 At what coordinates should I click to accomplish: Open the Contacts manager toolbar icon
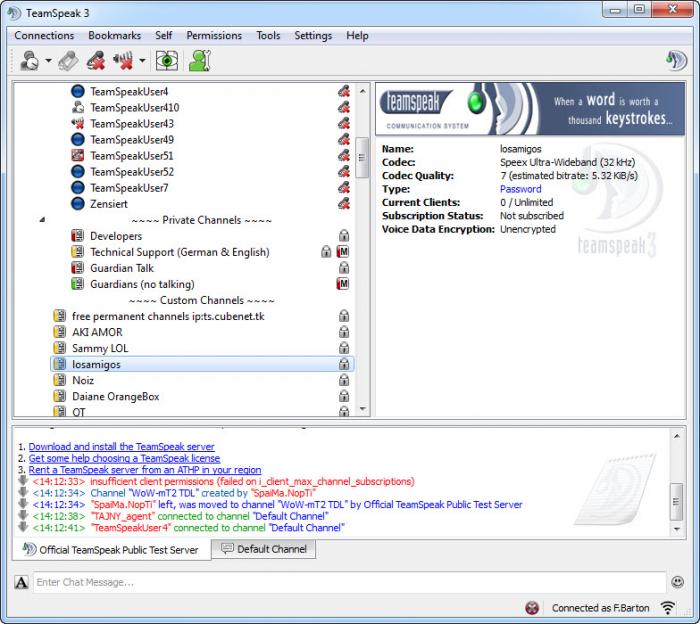[200, 60]
